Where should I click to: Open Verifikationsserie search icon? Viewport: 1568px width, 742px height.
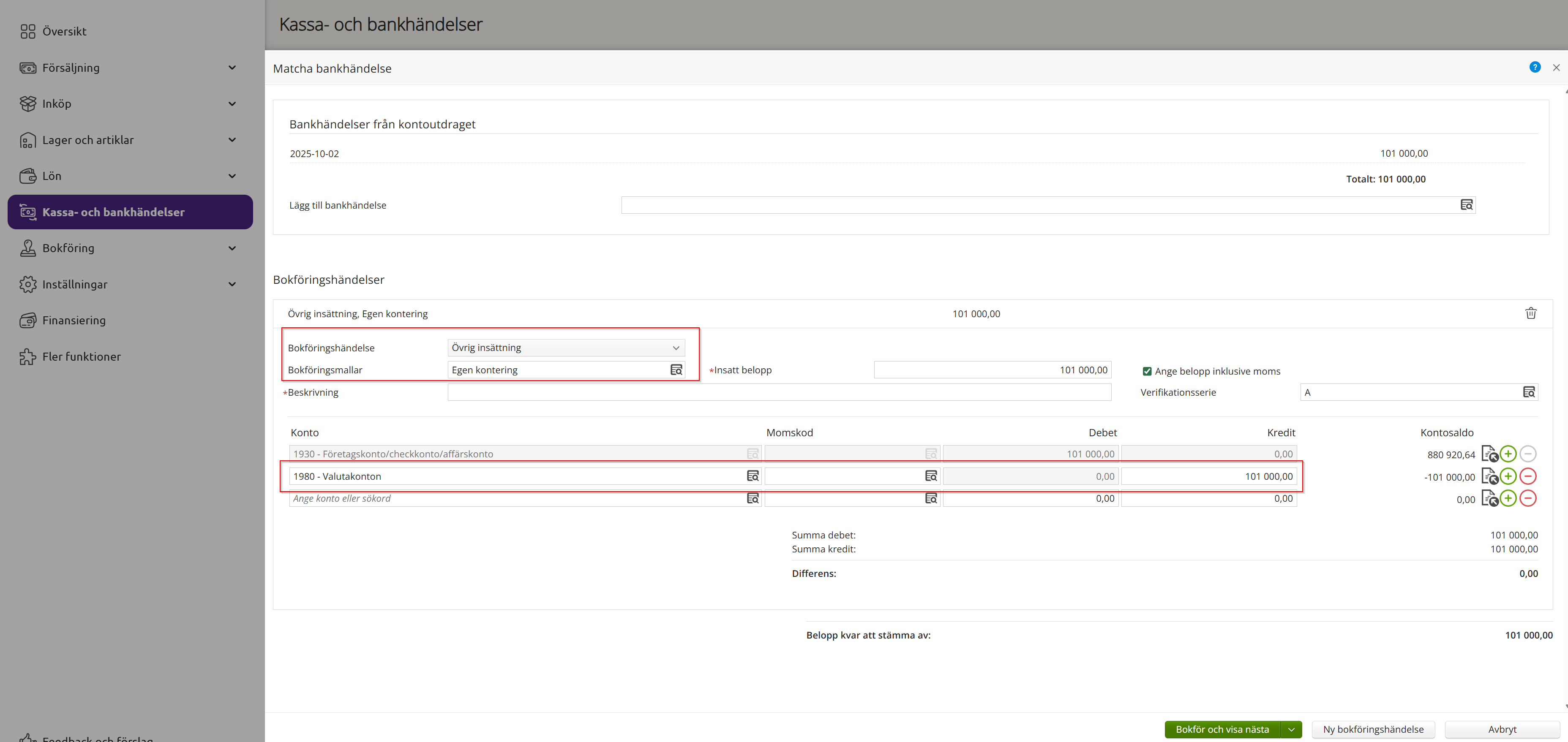[1528, 392]
